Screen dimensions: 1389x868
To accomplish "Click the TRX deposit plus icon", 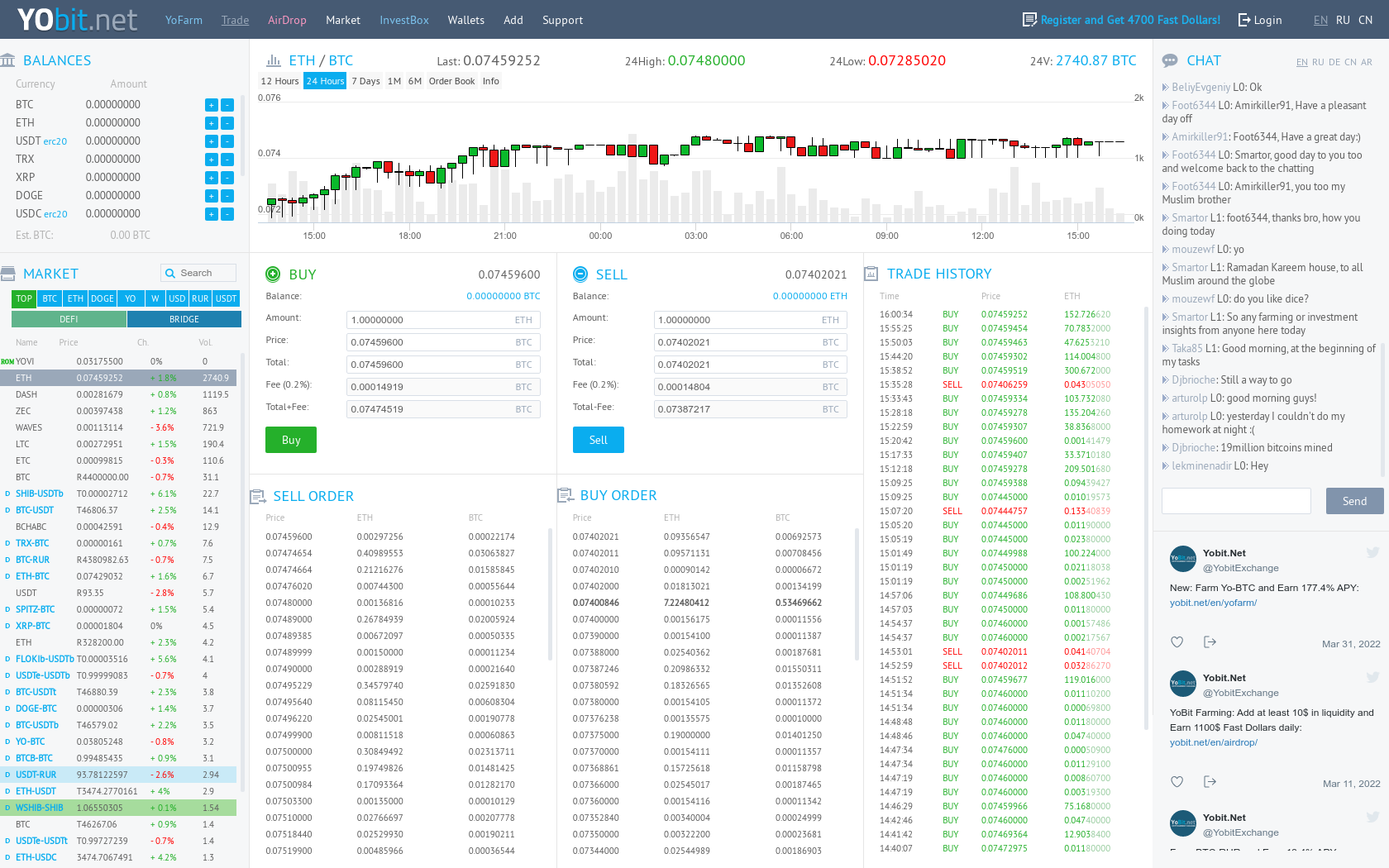I will coord(212,160).
